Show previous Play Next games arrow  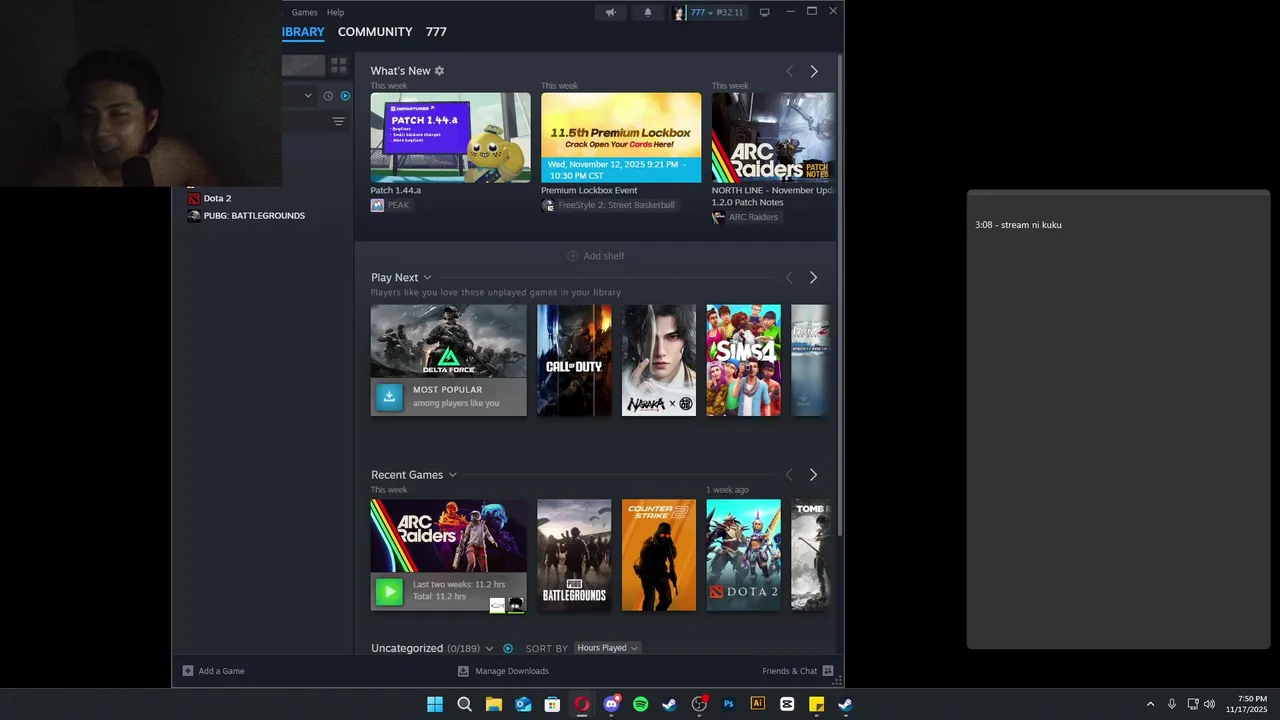pyautogui.click(x=789, y=277)
